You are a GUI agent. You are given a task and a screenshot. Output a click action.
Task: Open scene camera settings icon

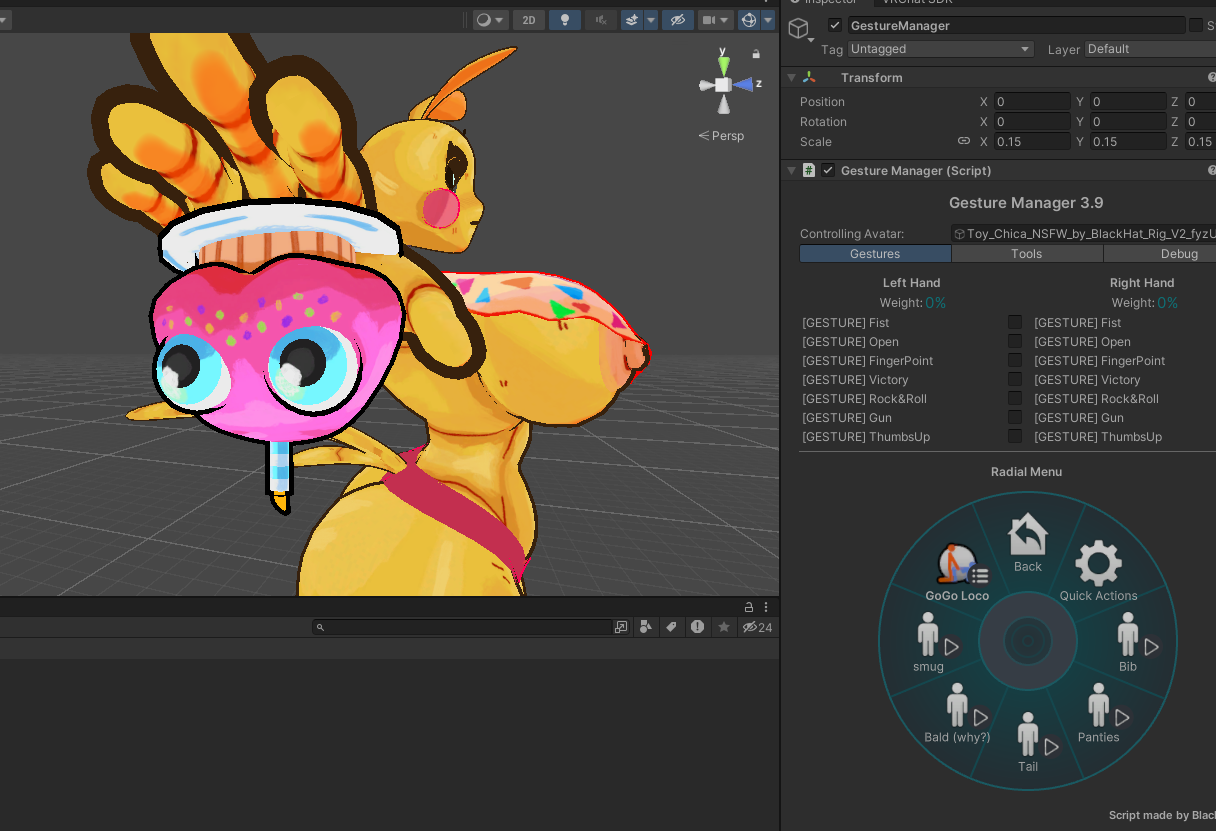[709, 20]
